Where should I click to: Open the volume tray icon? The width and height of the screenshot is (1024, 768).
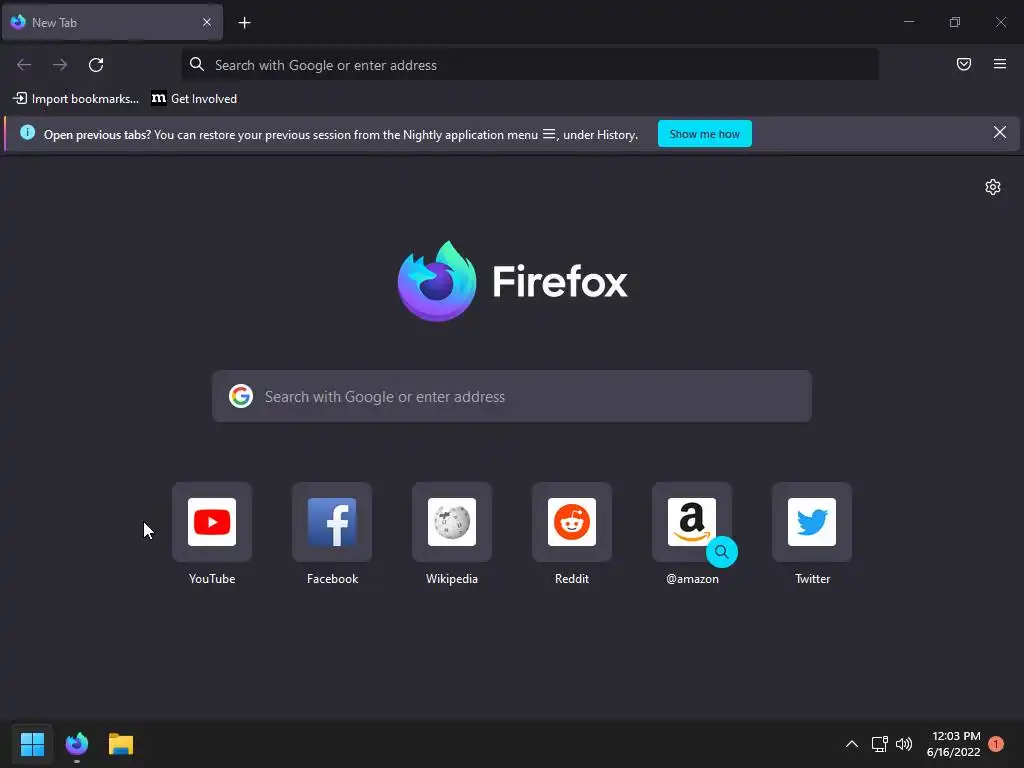(x=904, y=744)
